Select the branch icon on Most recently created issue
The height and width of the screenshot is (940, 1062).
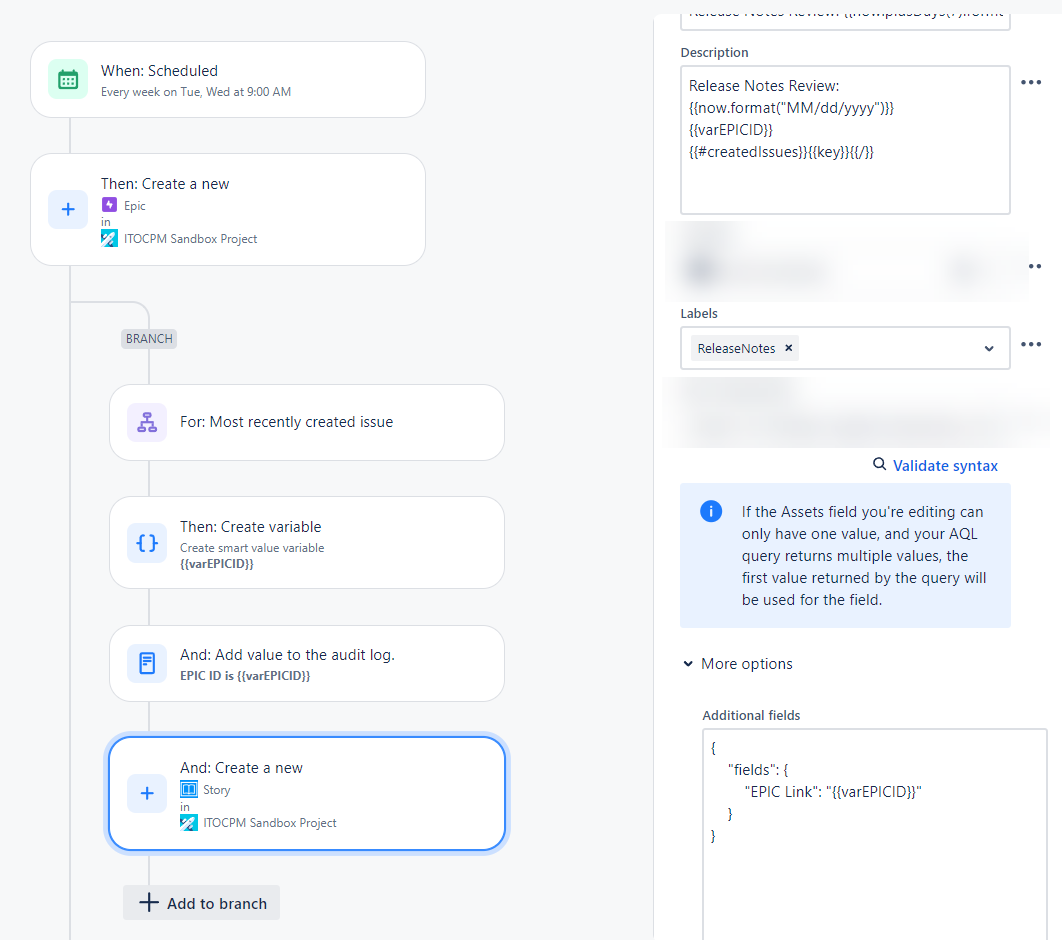[x=147, y=422]
